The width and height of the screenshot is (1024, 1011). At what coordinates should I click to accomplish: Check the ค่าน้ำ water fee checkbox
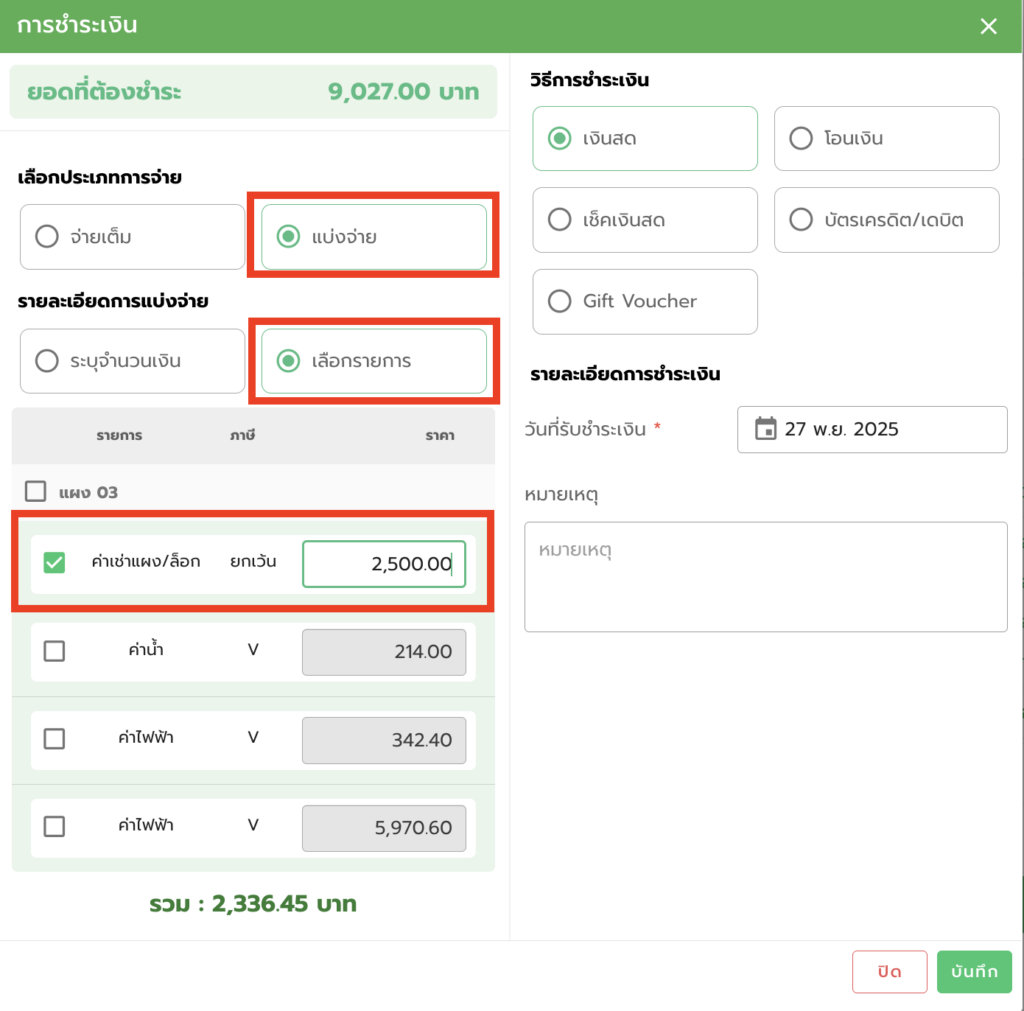[x=55, y=651]
